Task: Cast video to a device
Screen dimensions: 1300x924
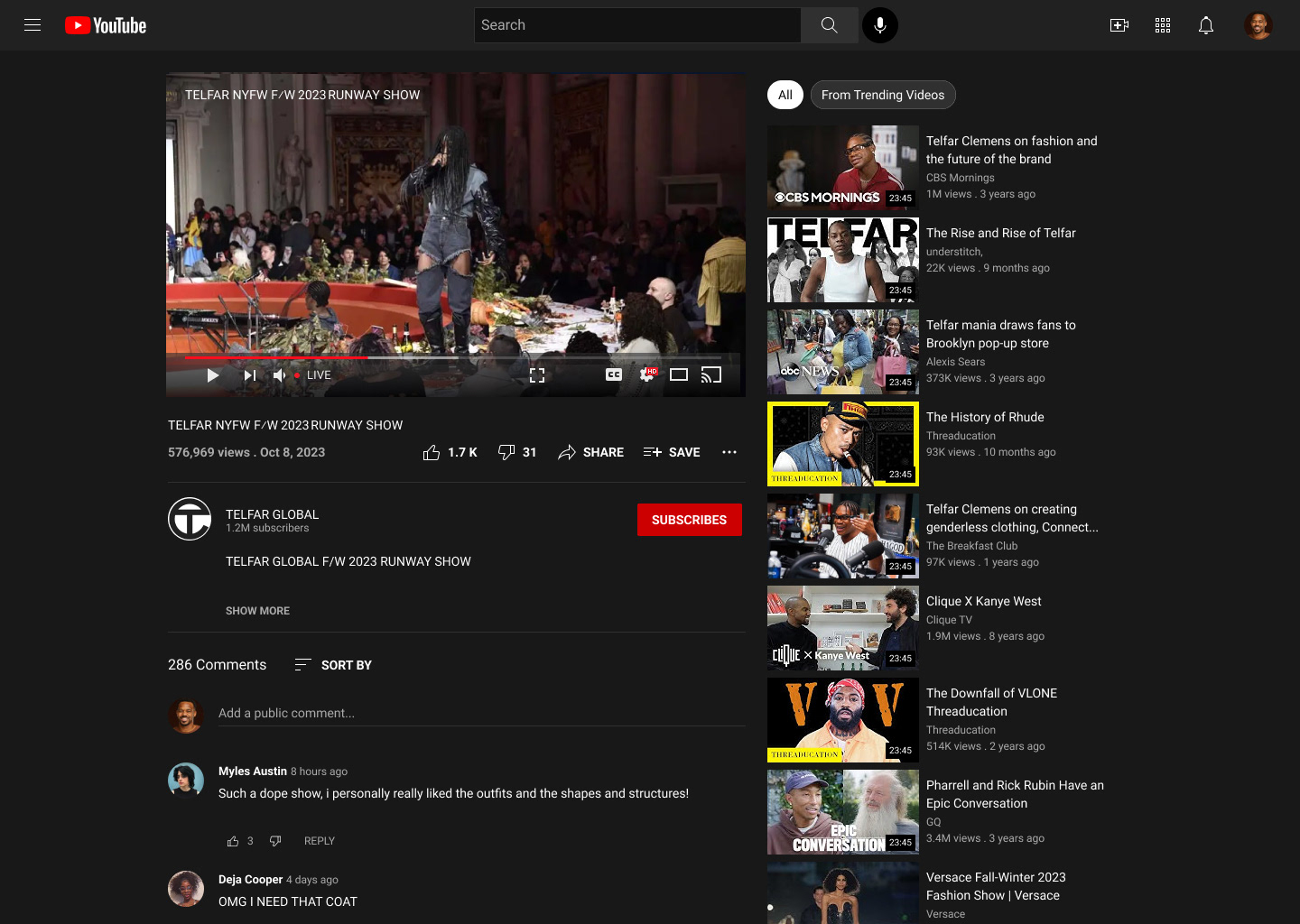Action: pos(711,374)
